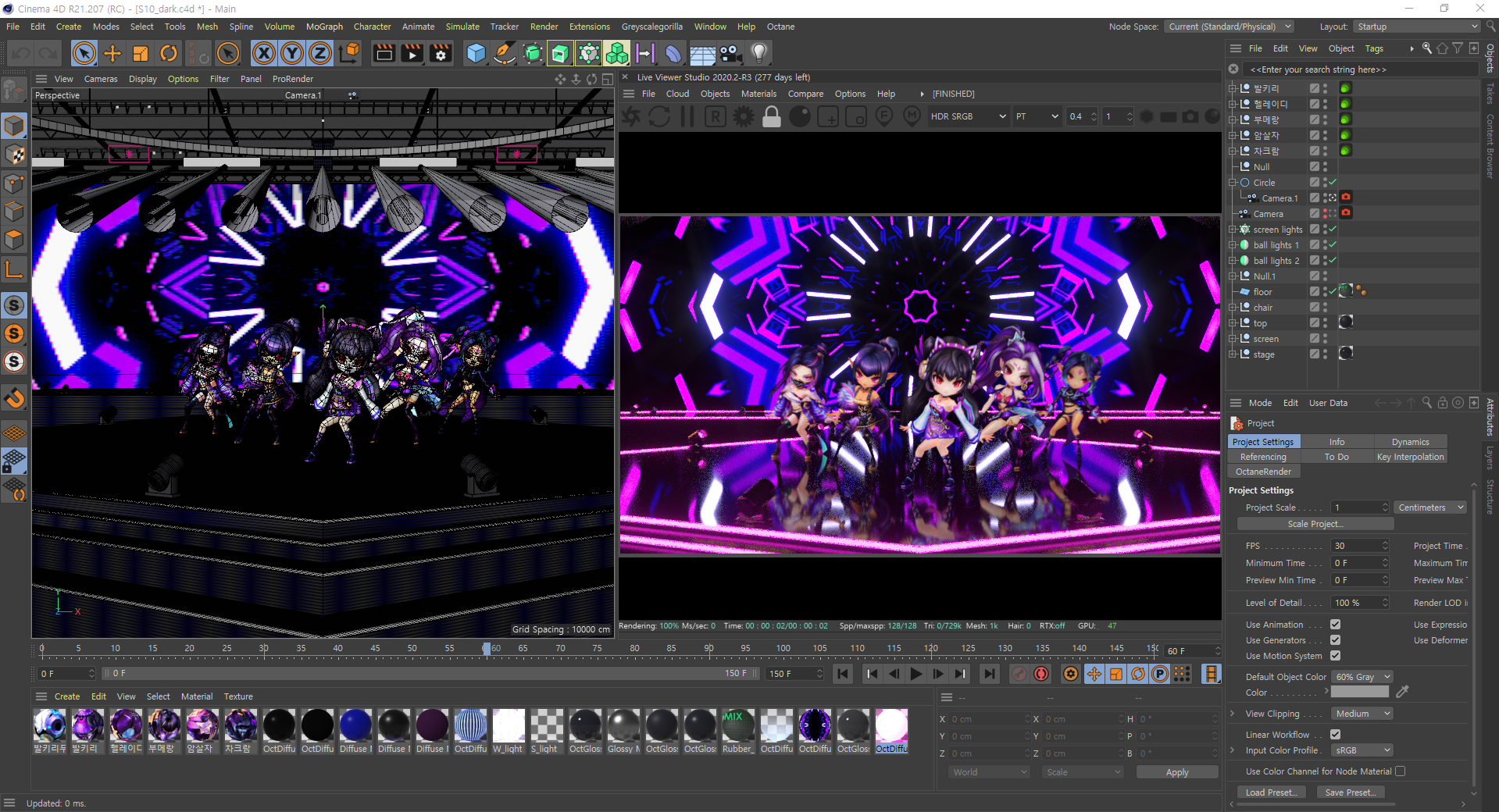Open PT kernel dropdown
Screen dimensions: 1499x812
[x=1037, y=116]
